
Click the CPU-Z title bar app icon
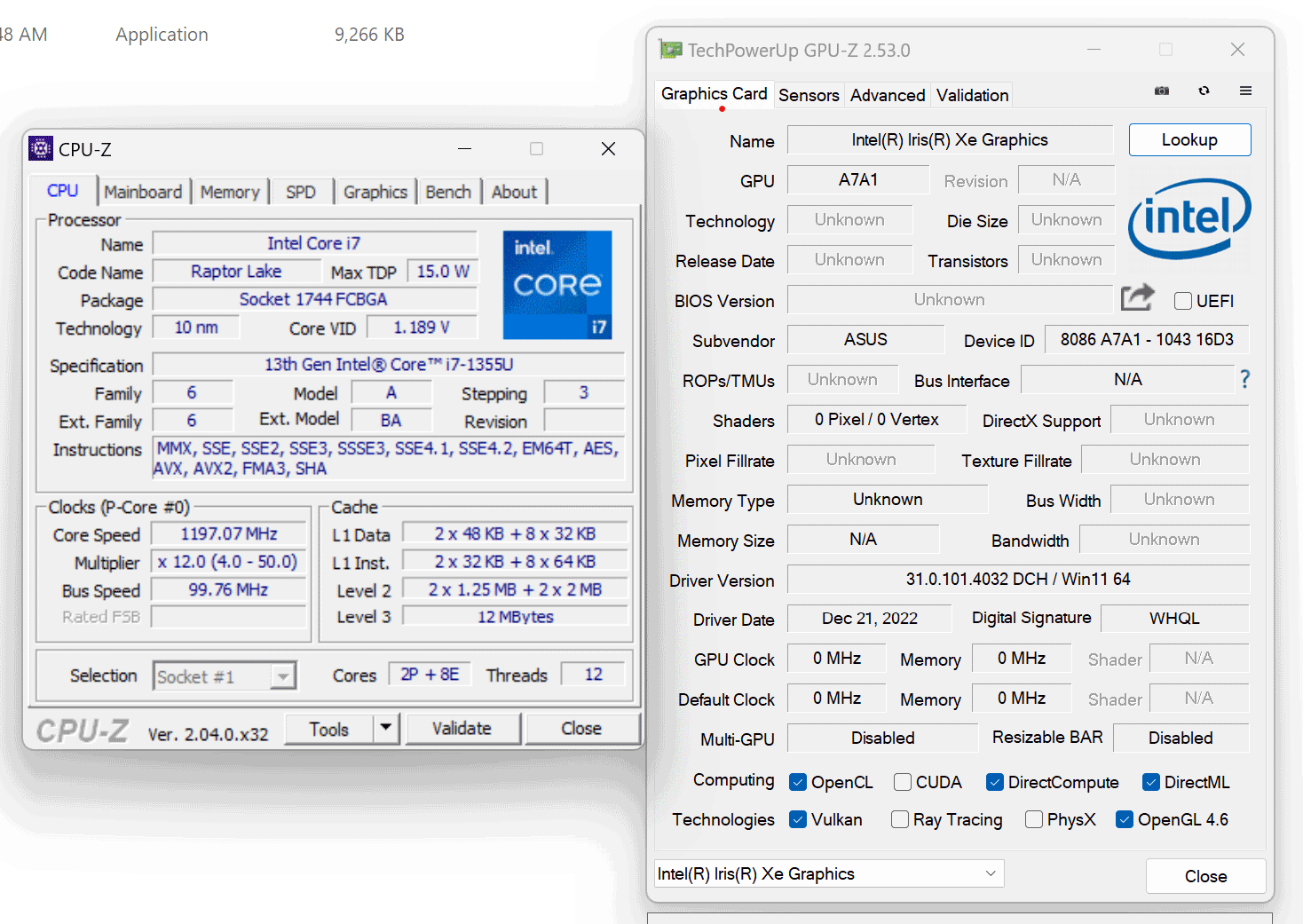click(x=41, y=148)
